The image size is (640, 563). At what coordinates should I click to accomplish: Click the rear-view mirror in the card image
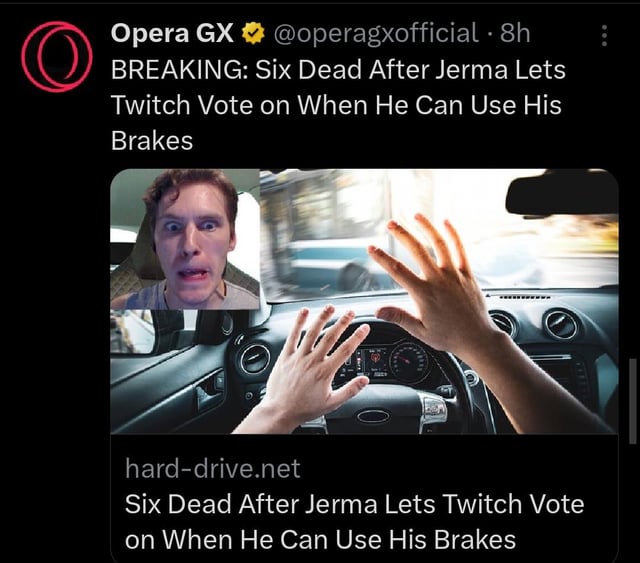pos(562,195)
